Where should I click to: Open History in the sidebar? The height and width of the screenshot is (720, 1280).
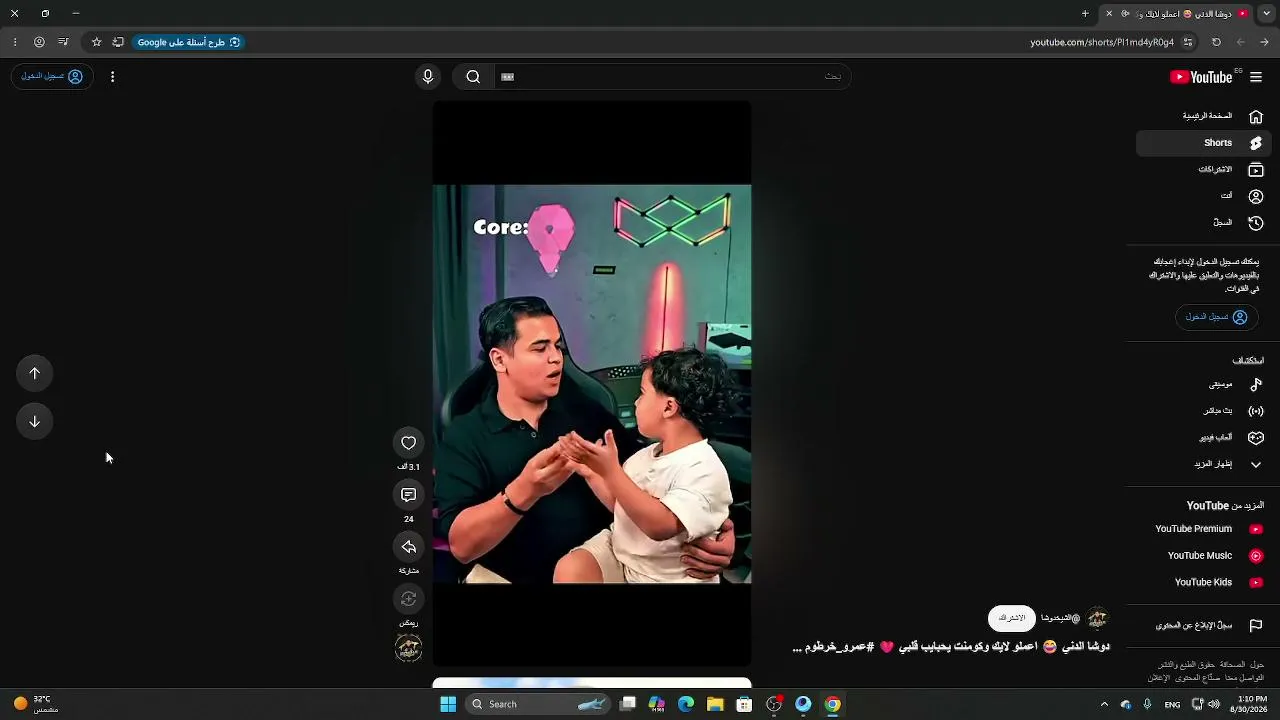pyautogui.click(x=1204, y=223)
